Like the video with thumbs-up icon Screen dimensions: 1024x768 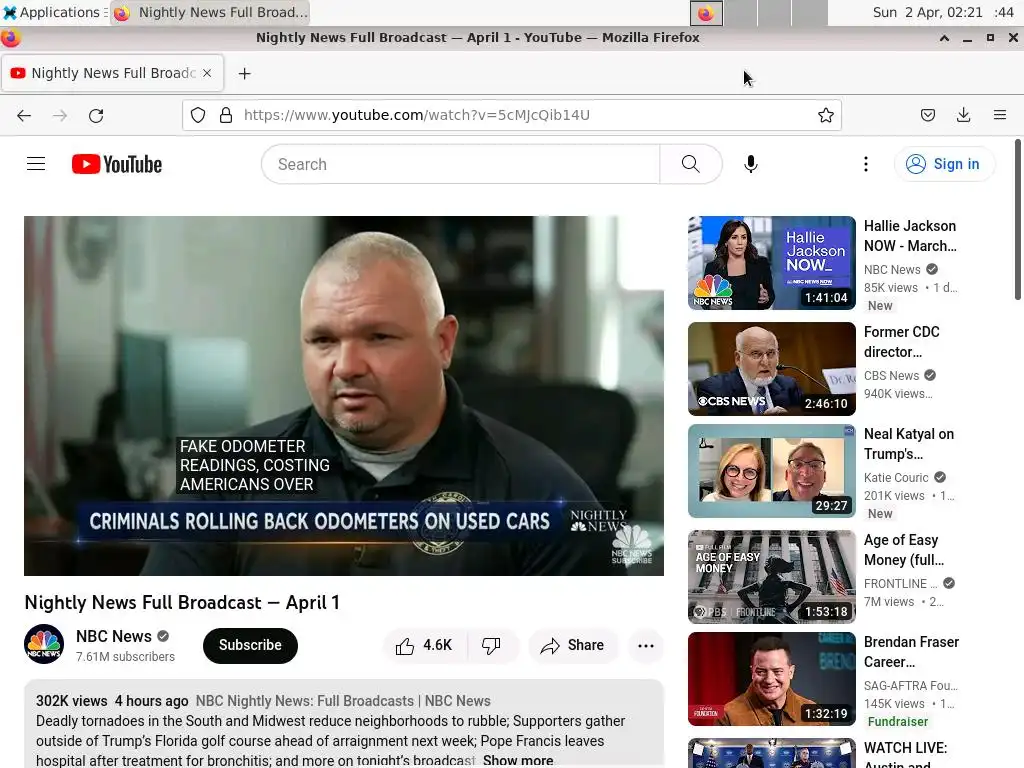coord(424,646)
